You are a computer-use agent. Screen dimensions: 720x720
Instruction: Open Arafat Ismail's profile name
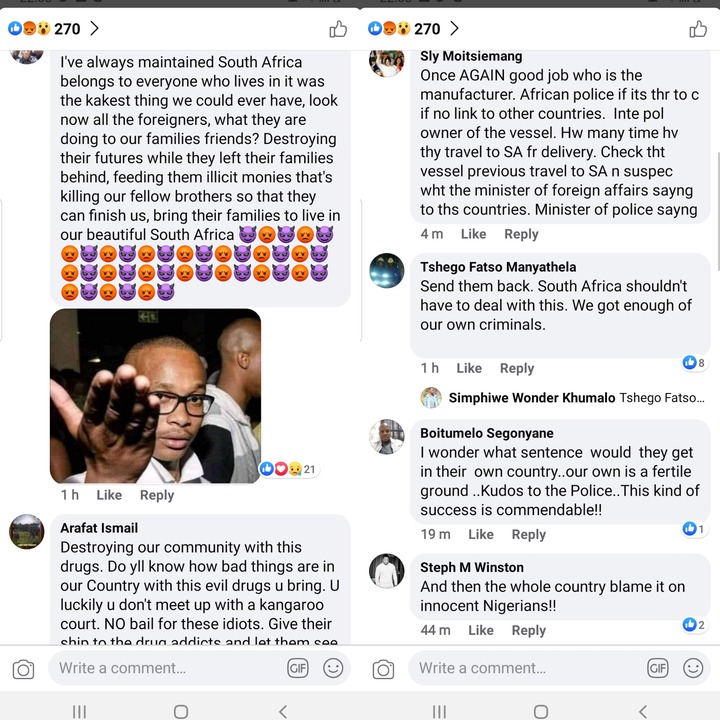pos(99,528)
